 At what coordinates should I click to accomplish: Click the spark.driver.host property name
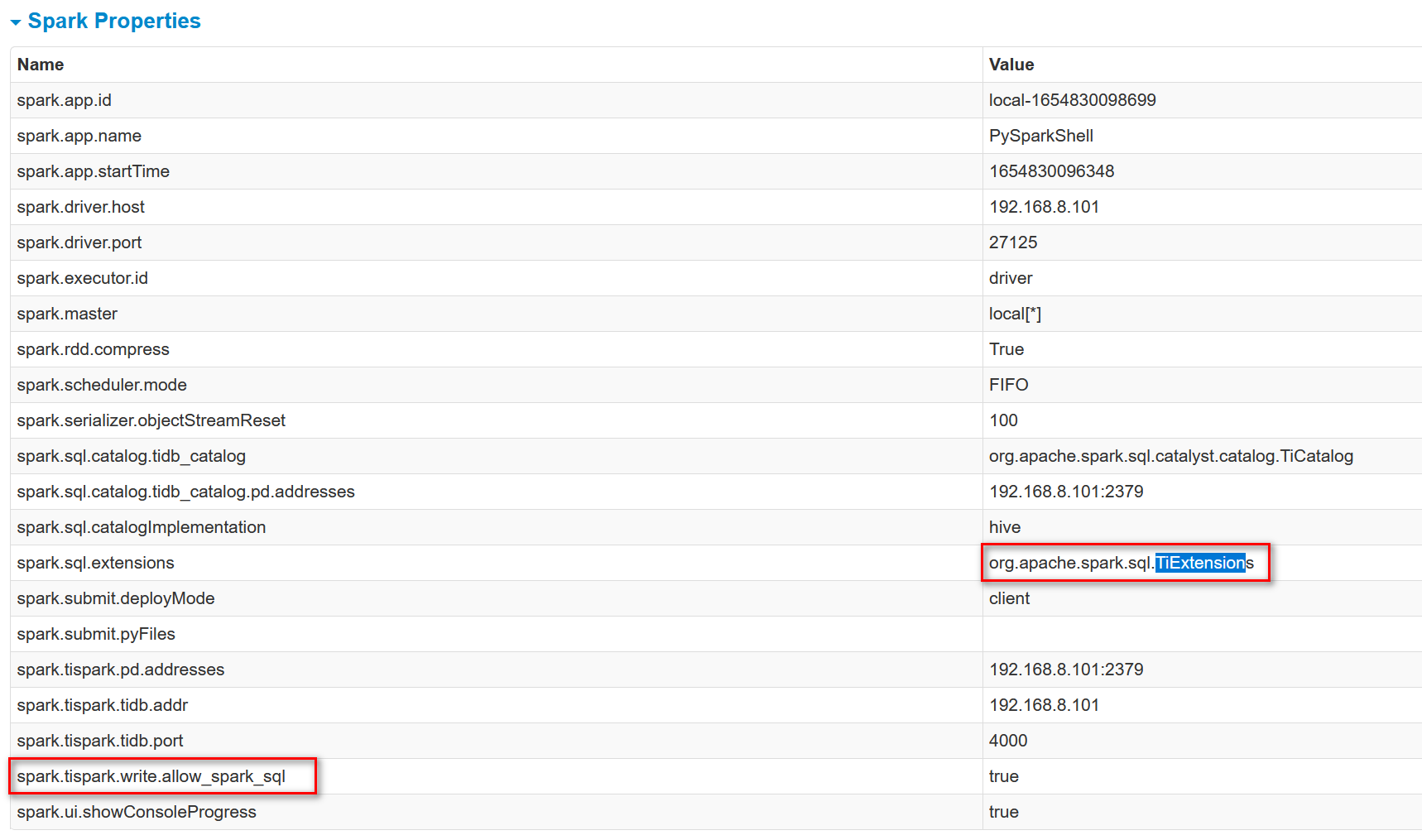pyautogui.click(x=81, y=207)
